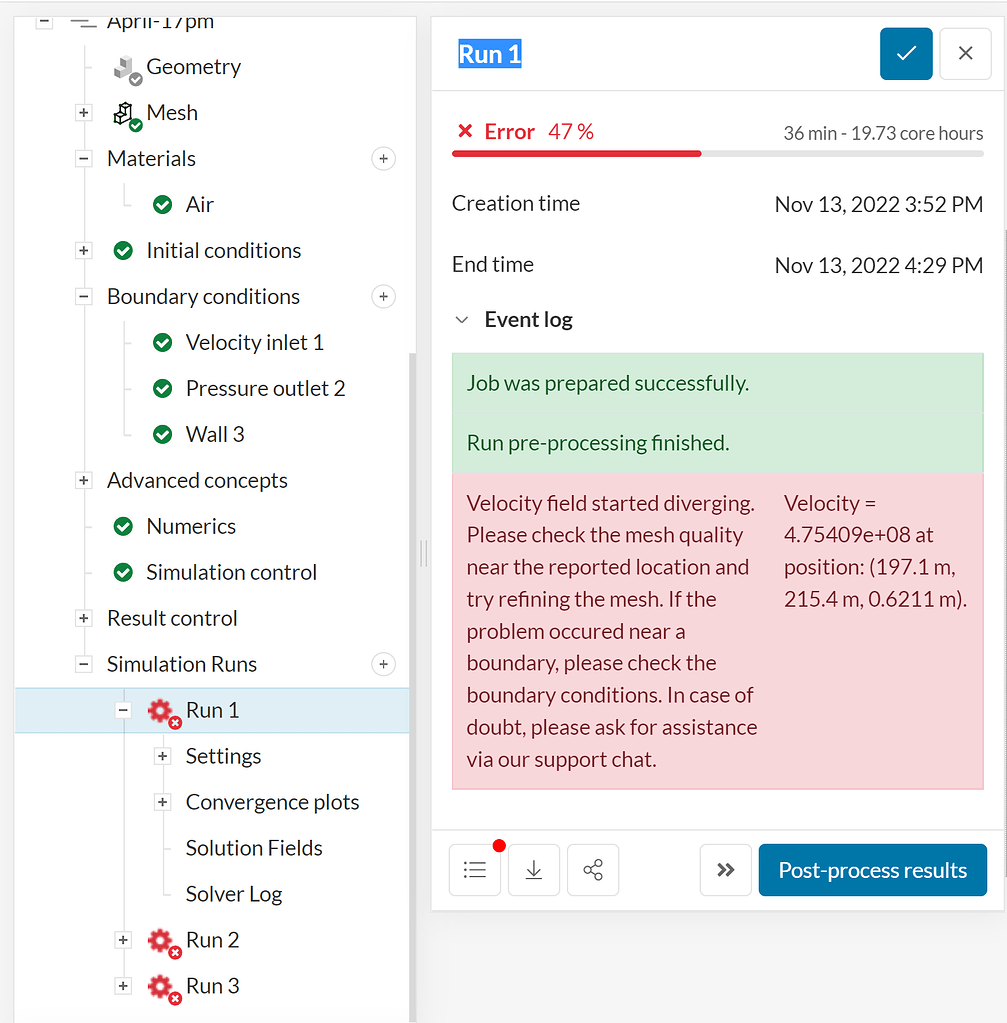Confirm the run name with checkmark button

pyautogui.click(x=906, y=54)
